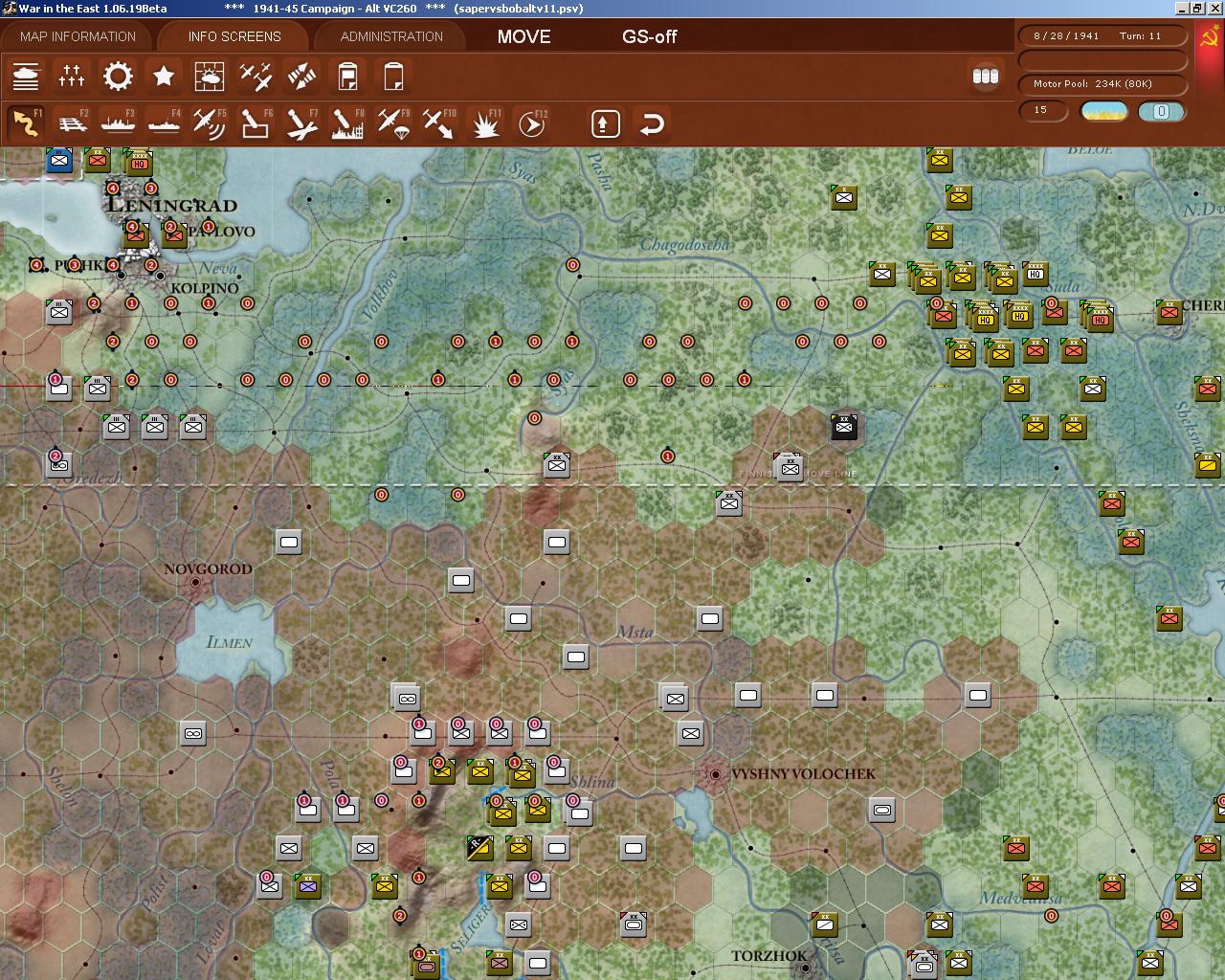This screenshot has width=1225, height=980.
Task: Click the Kolpino town label
Action: (205, 288)
